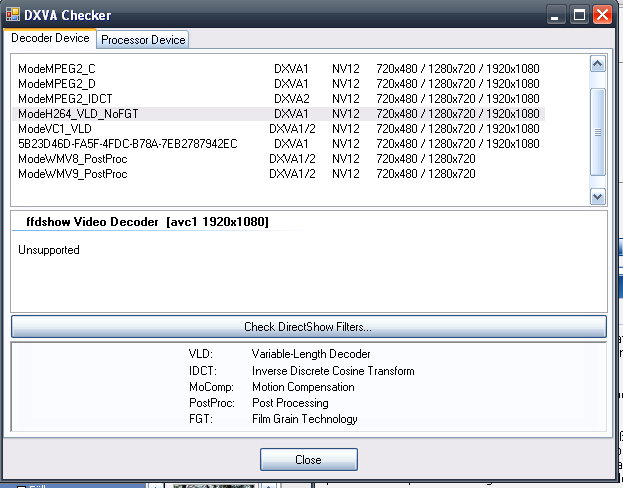Select the ModeVC1_VLD row
Image resolution: width=623 pixels, height=488 pixels.
point(279,129)
